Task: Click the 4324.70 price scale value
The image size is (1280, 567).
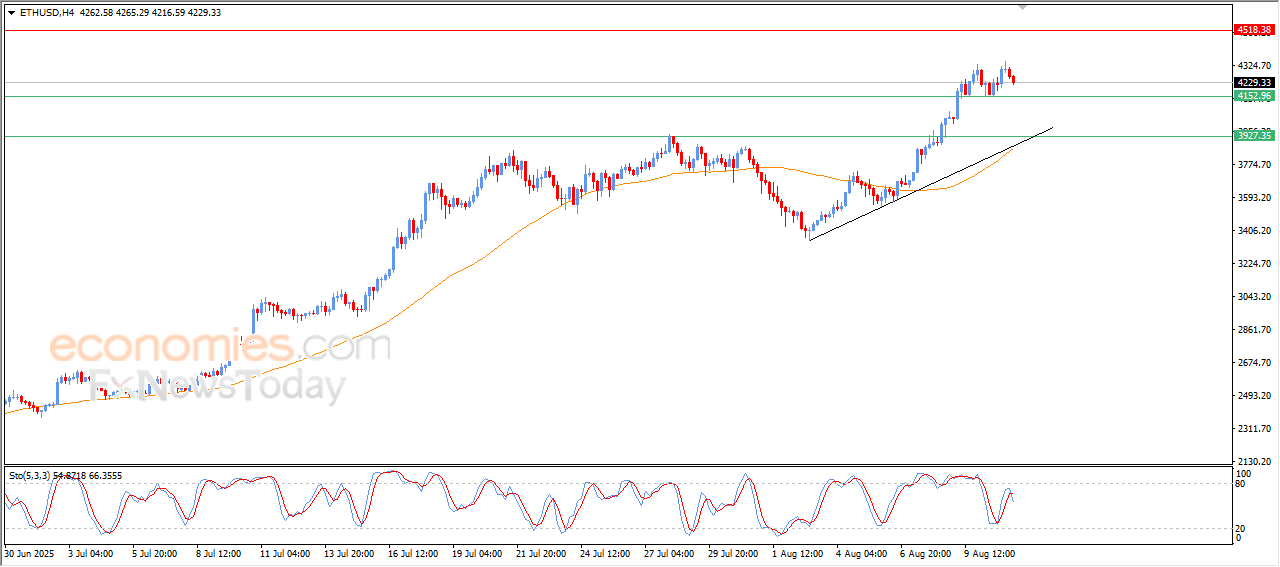Action: pos(1254,65)
